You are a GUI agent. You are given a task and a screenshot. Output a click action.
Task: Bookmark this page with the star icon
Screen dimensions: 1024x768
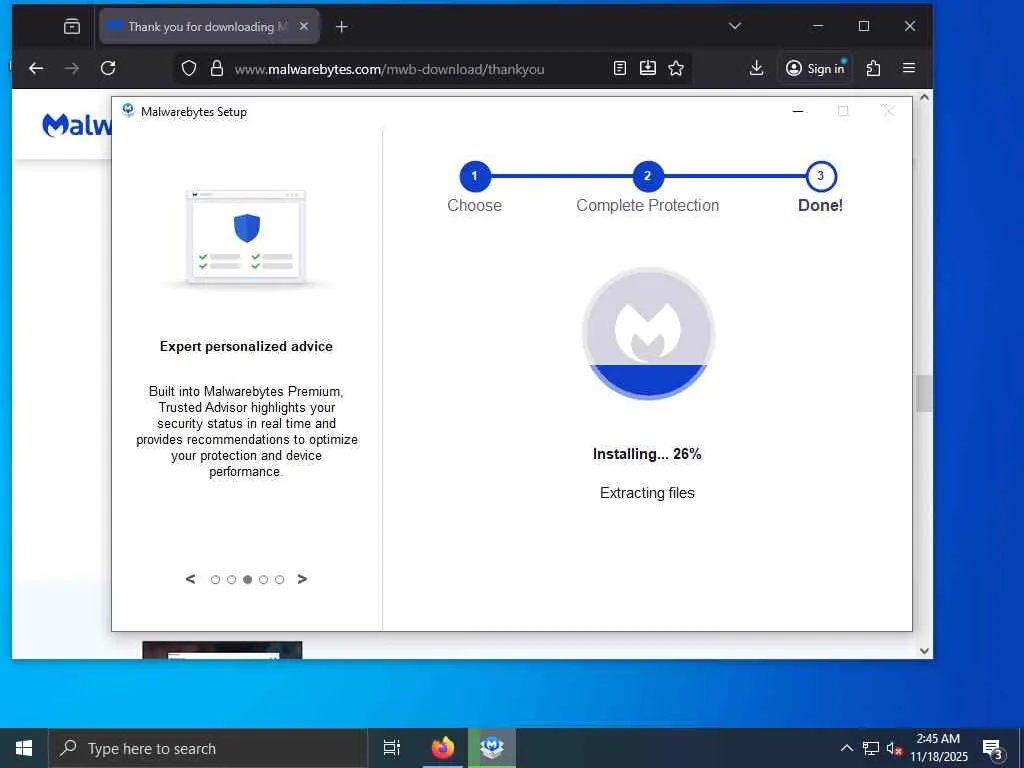tap(676, 68)
